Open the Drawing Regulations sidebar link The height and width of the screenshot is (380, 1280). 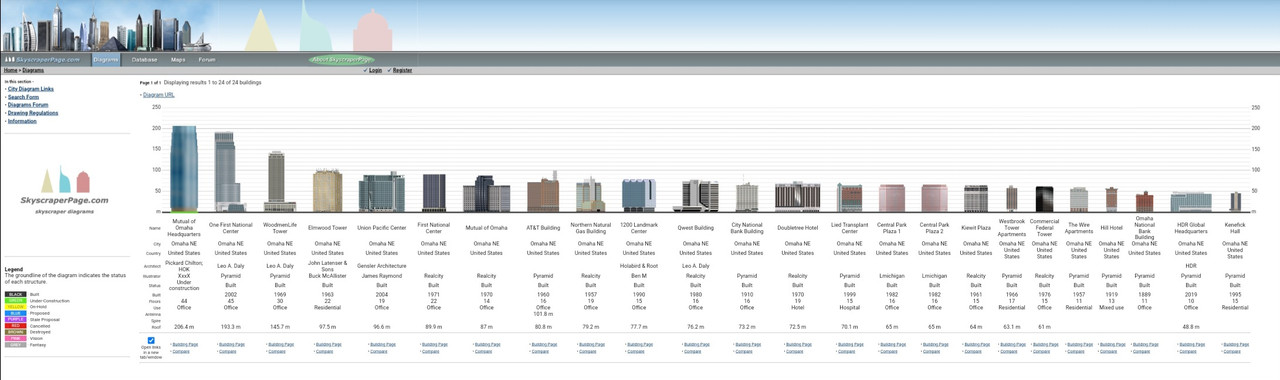(x=33, y=113)
